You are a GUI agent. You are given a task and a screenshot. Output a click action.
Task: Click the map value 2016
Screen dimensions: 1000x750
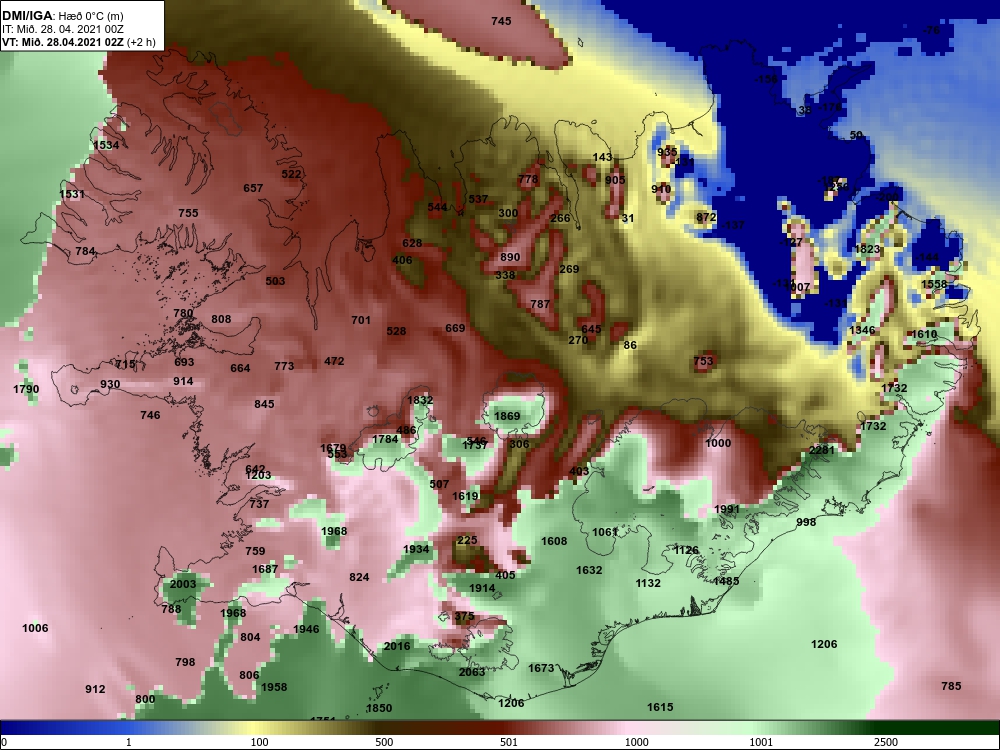pos(397,645)
